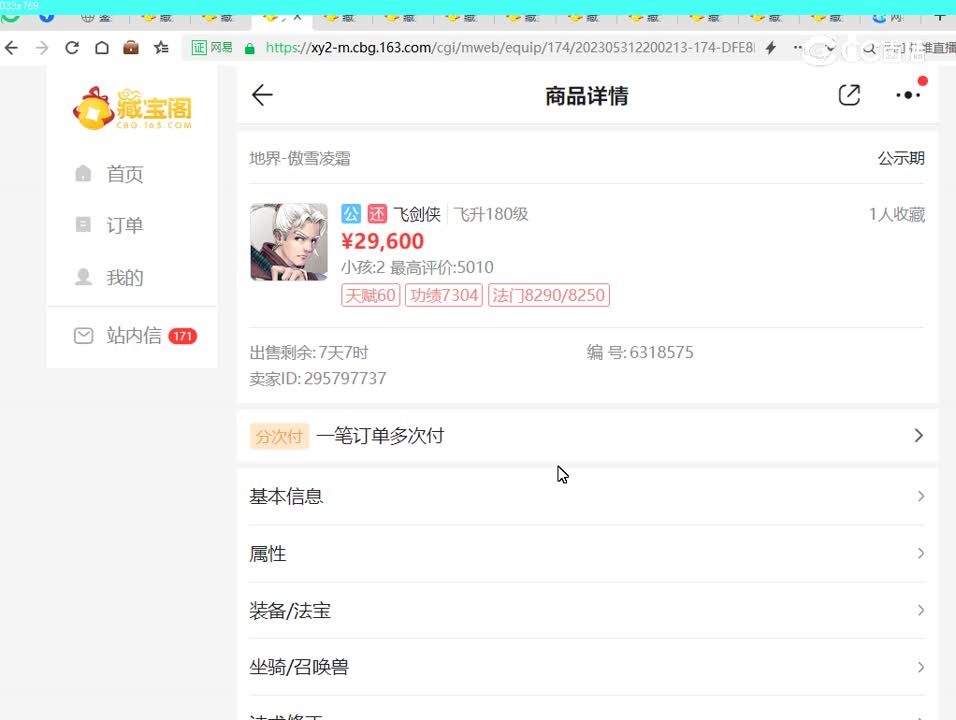The width and height of the screenshot is (956, 720).
Task: Click the URL address field
Action: (510, 48)
